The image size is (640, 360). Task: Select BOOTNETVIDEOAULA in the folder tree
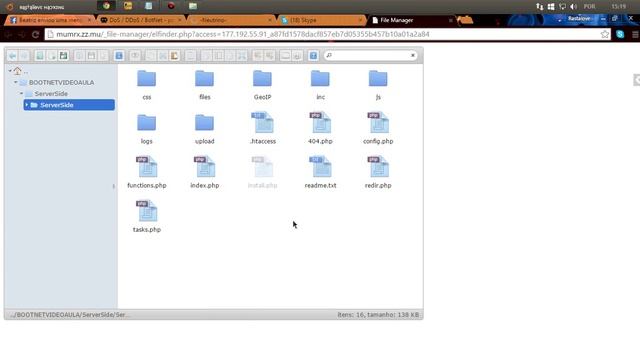tap(61, 82)
